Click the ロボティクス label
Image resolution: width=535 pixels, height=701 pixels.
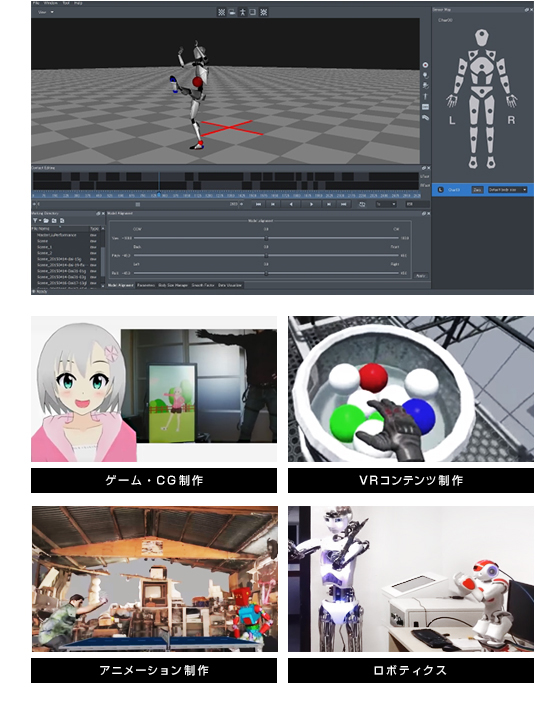410,670
